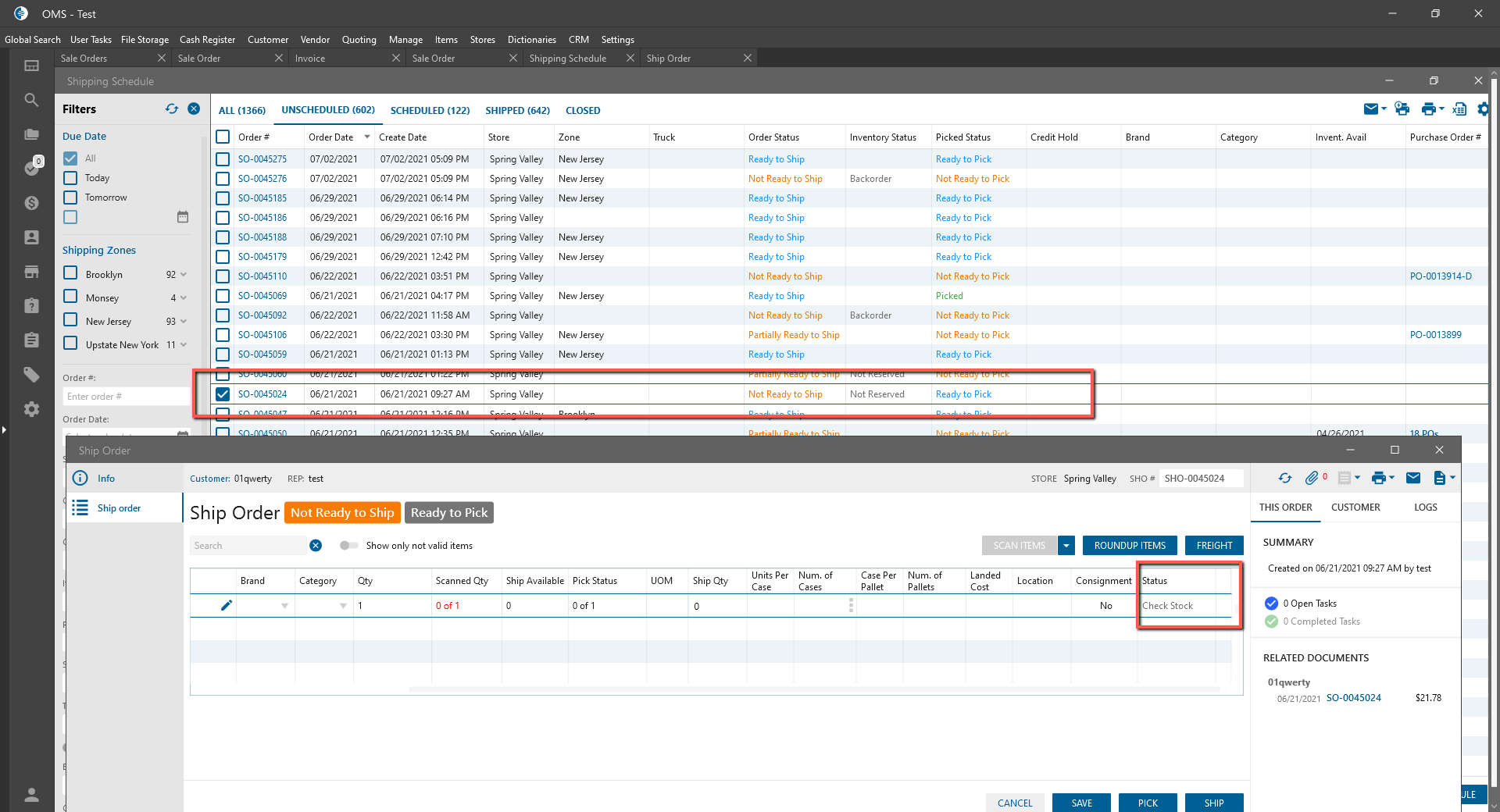
Task: Toggle Show only not valid items
Action: 348,546
